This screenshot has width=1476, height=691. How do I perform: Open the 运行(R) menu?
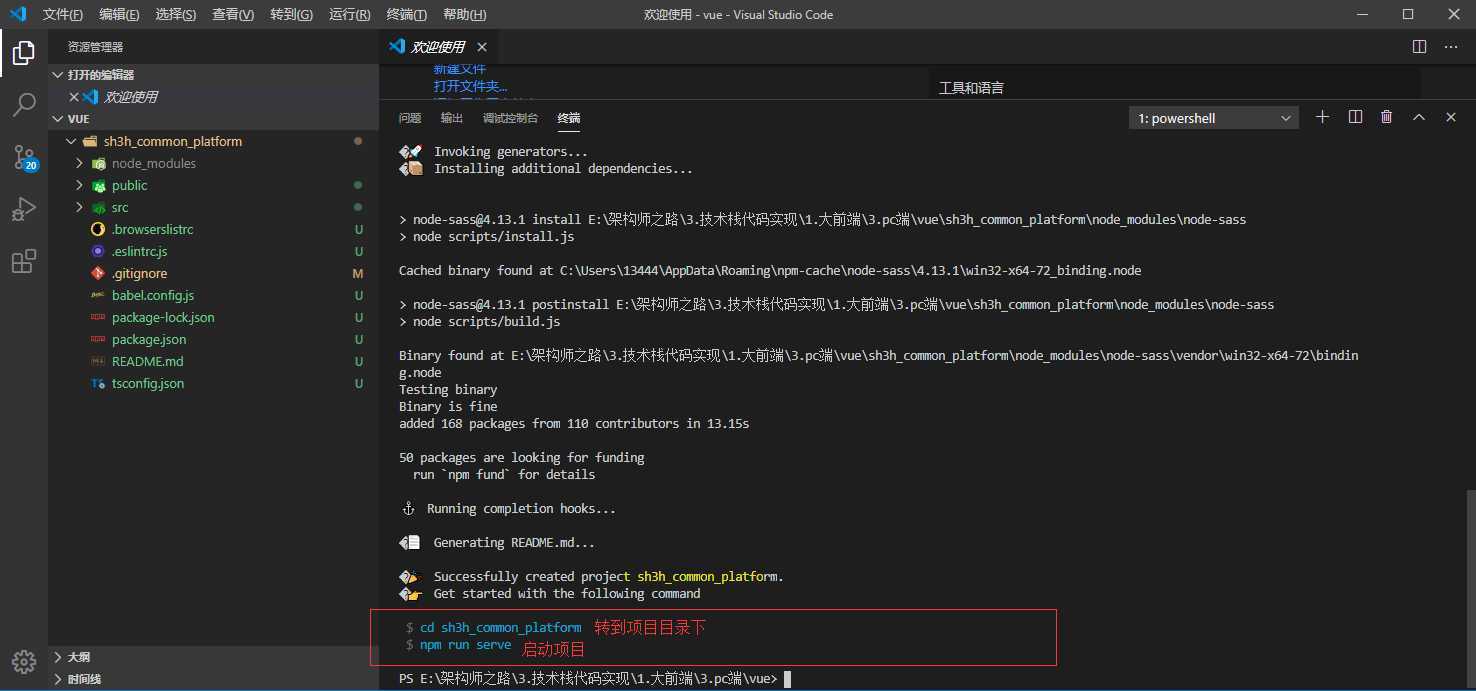pos(349,15)
